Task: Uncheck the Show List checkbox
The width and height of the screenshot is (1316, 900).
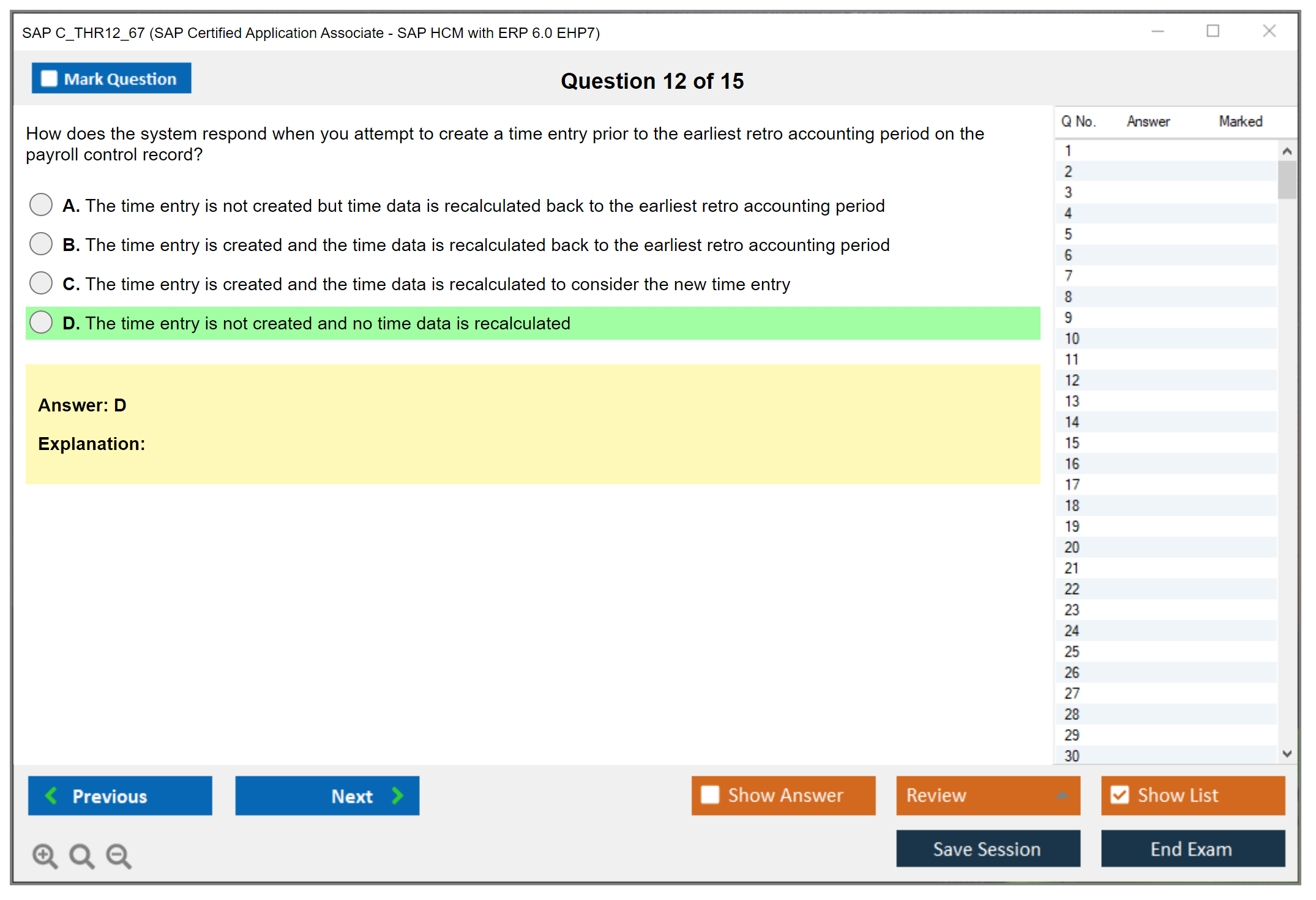Action: [1120, 795]
